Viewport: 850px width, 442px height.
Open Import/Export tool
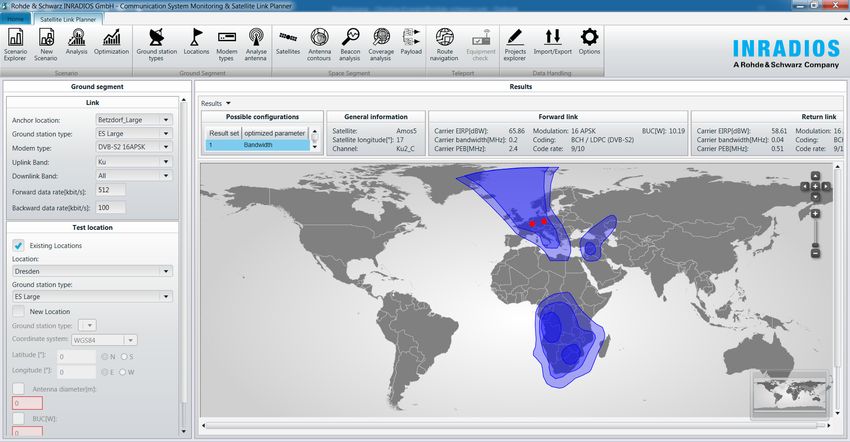[x=552, y=42]
